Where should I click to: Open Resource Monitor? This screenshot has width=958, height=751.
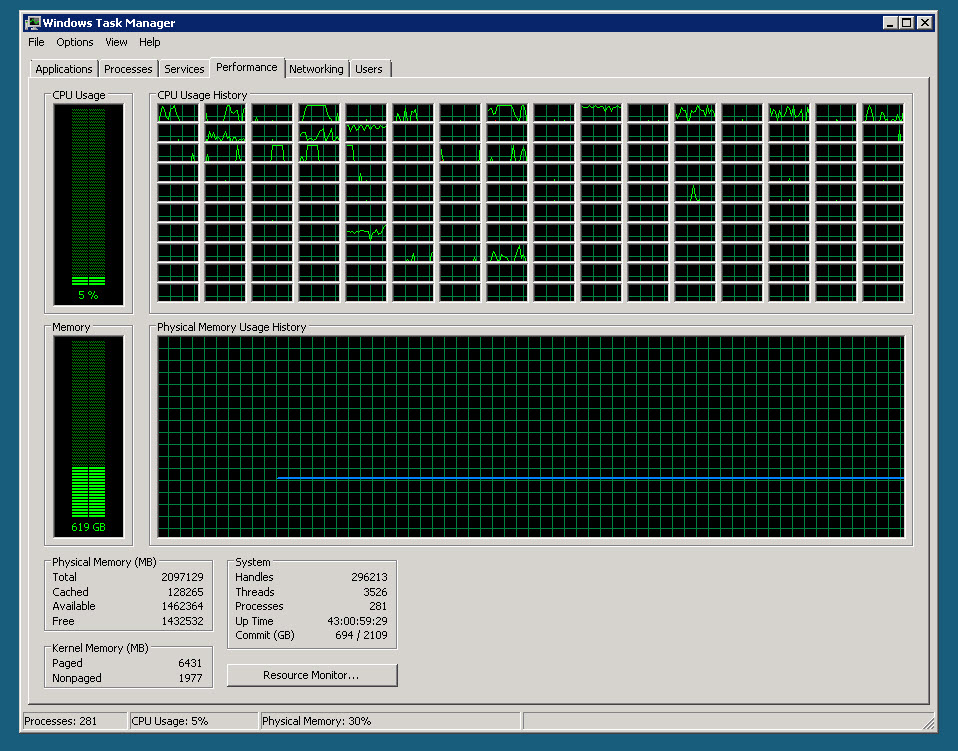312,675
